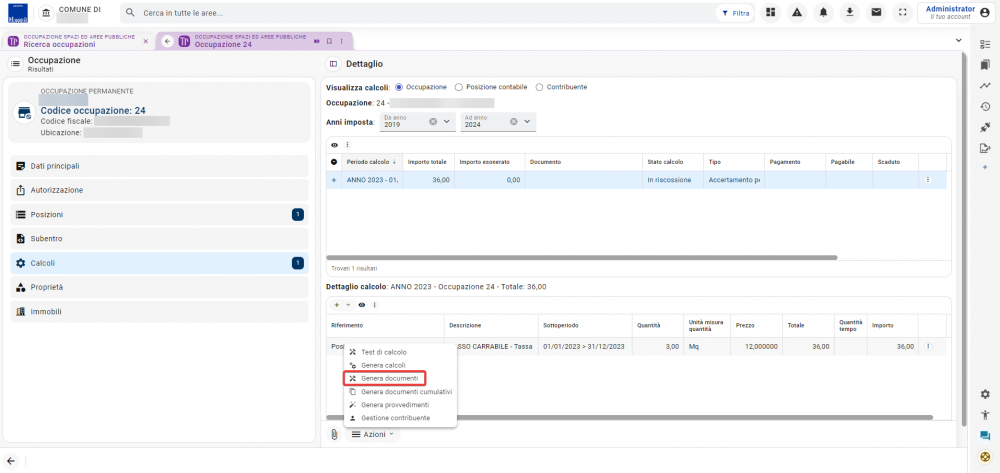This screenshot has height=473, width=1000.
Task: Click the detail table horizontal scrollbar
Action: (629, 418)
